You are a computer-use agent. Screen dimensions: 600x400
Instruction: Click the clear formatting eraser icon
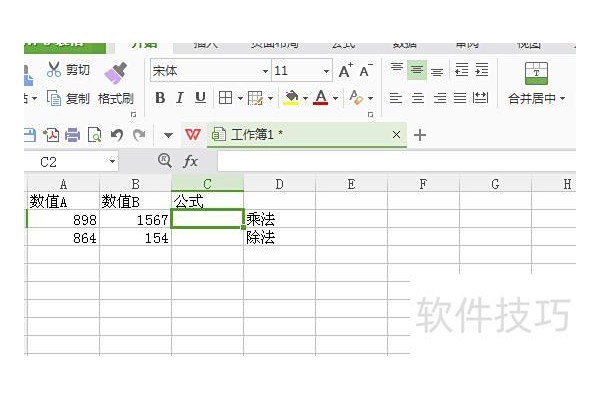point(356,98)
